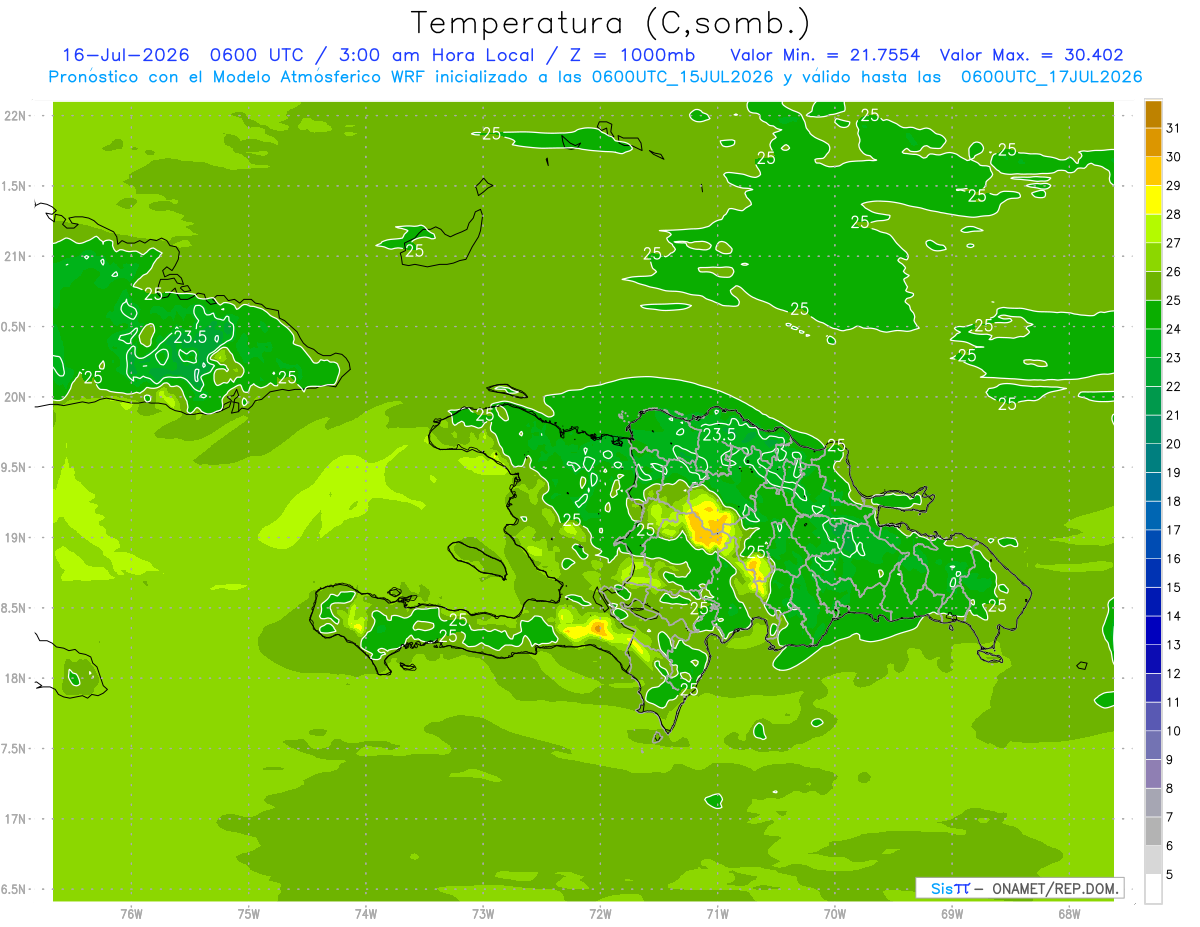Click the 8 label on the color scale
The width and height of the screenshot is (1200, 927).
1170,789
